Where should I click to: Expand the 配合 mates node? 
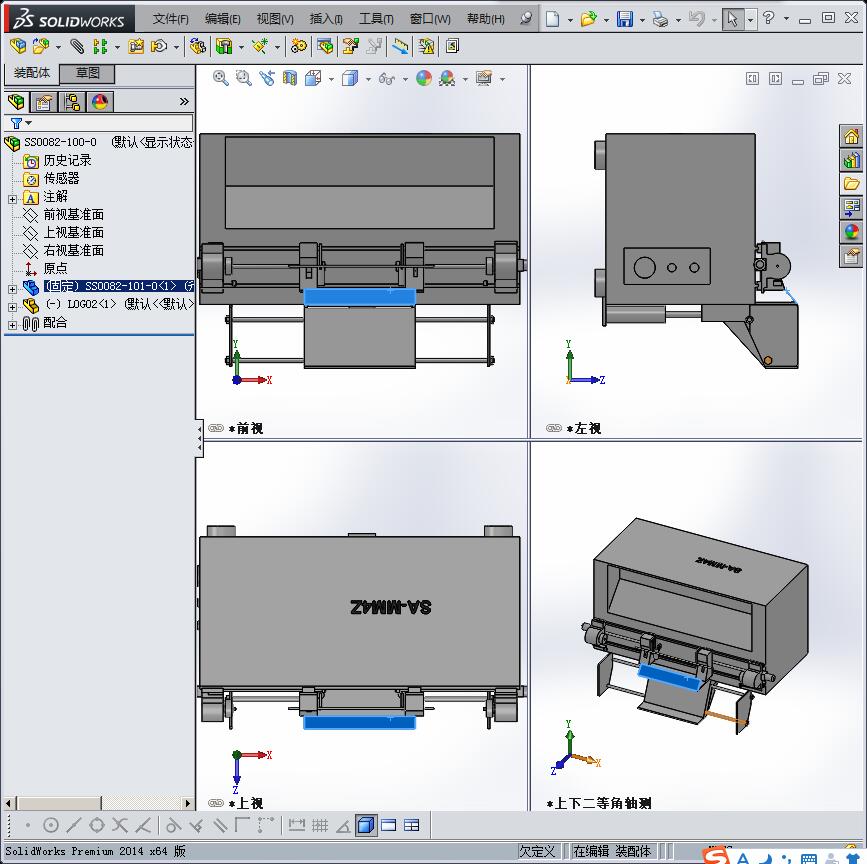[13, 325]
